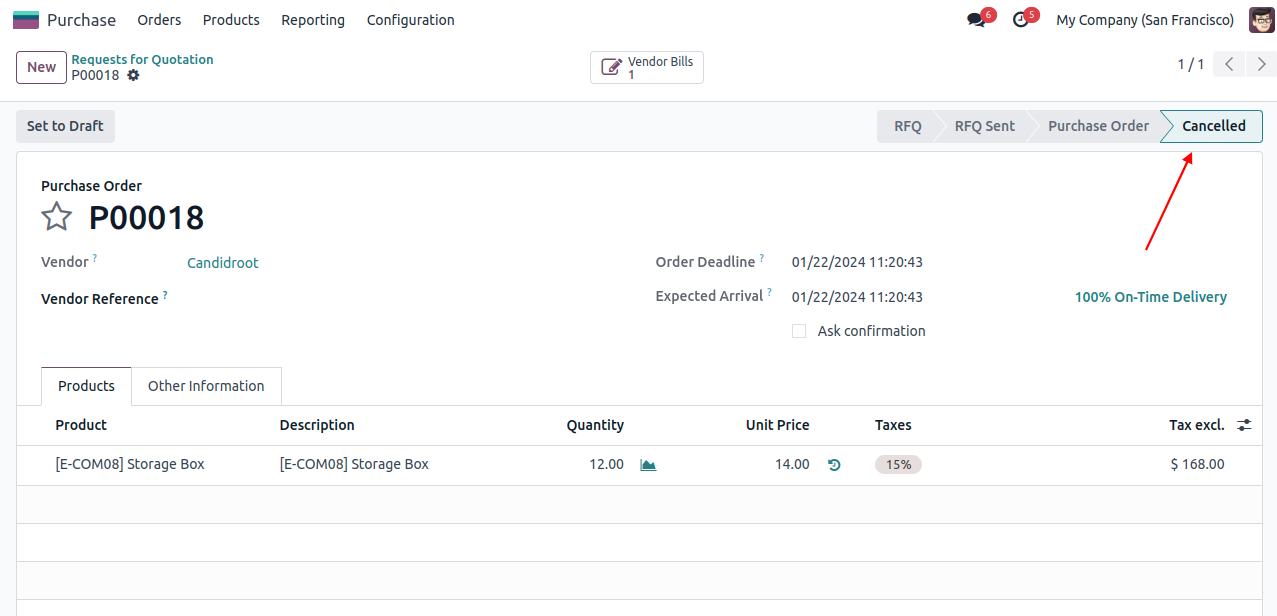This screenshot has height=616, width=1277.
Task: Click the Purchase app logo icon
Action: 26,20
